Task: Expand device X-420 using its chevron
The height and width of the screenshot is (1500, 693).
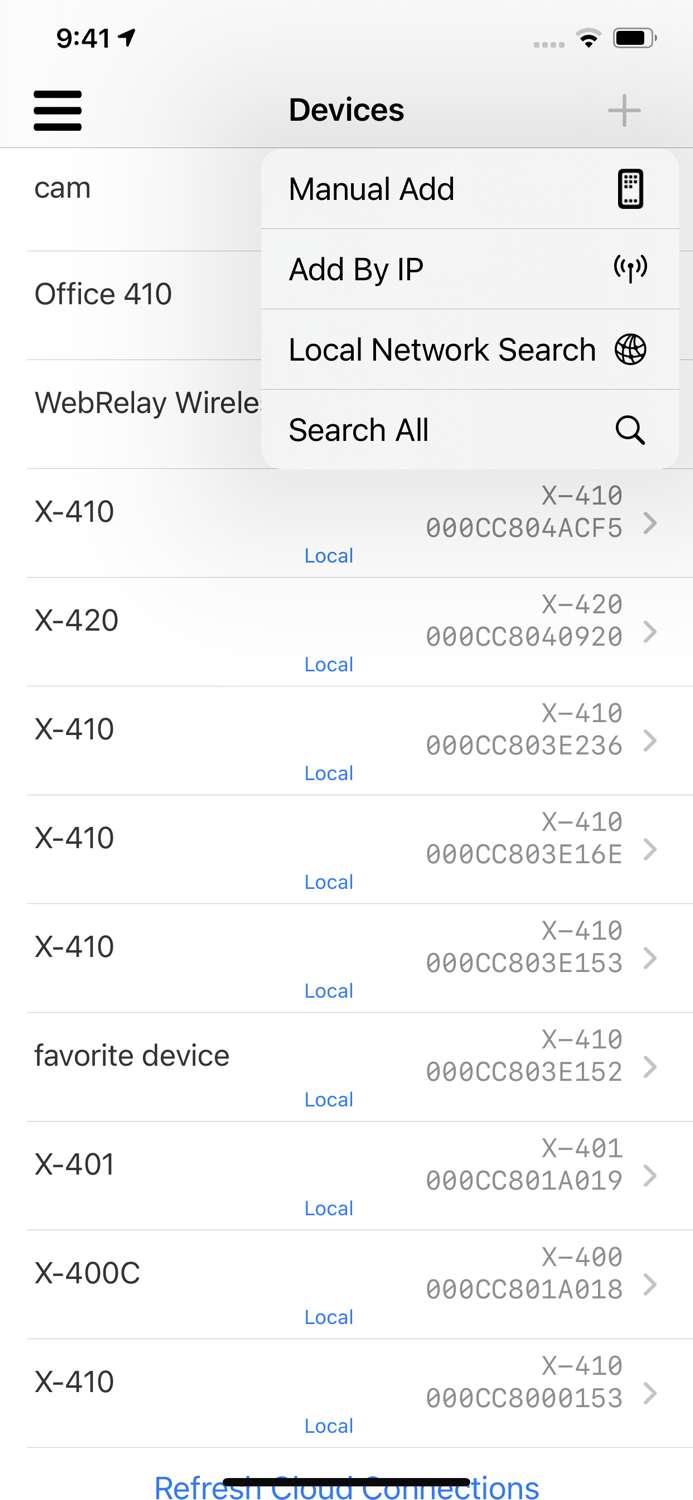Action: [652, 633]
